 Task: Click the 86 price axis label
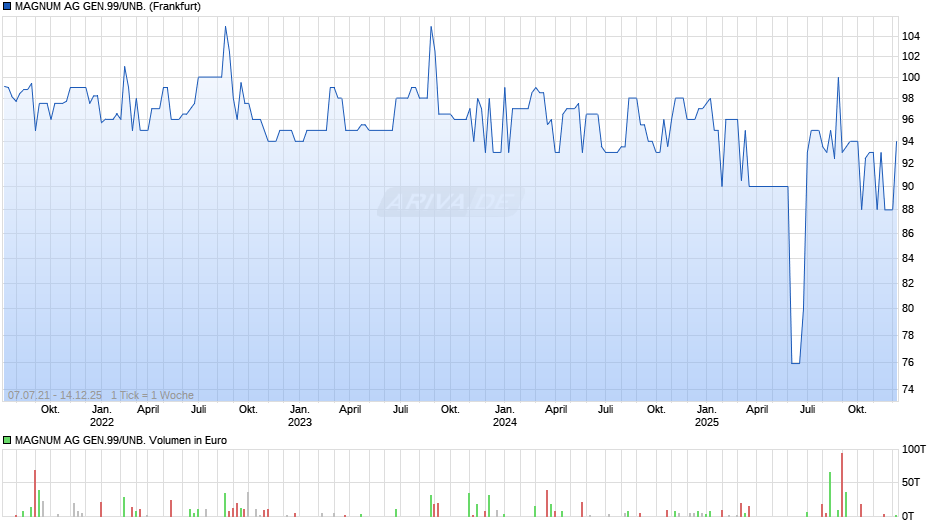click(x=908, y=233)
